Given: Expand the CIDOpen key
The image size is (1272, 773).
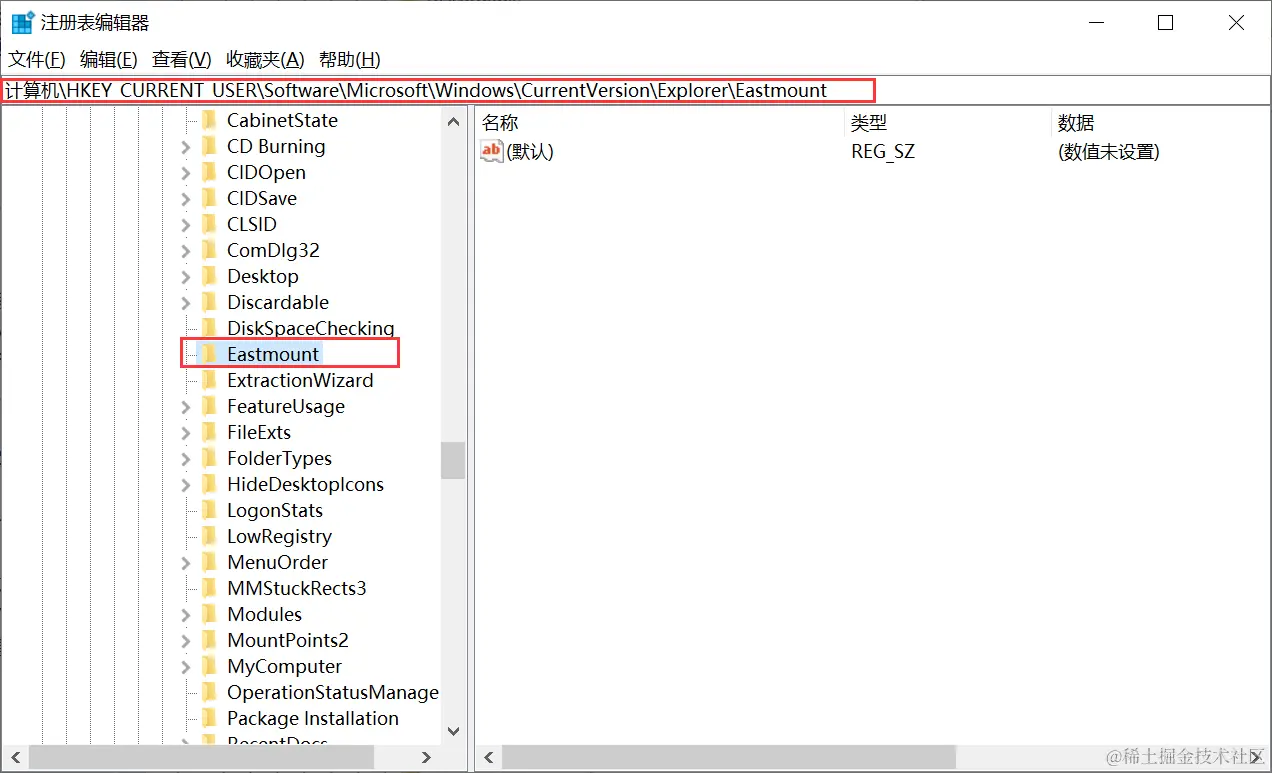Looking at the screenshot, I should click(x=186, y=173).
